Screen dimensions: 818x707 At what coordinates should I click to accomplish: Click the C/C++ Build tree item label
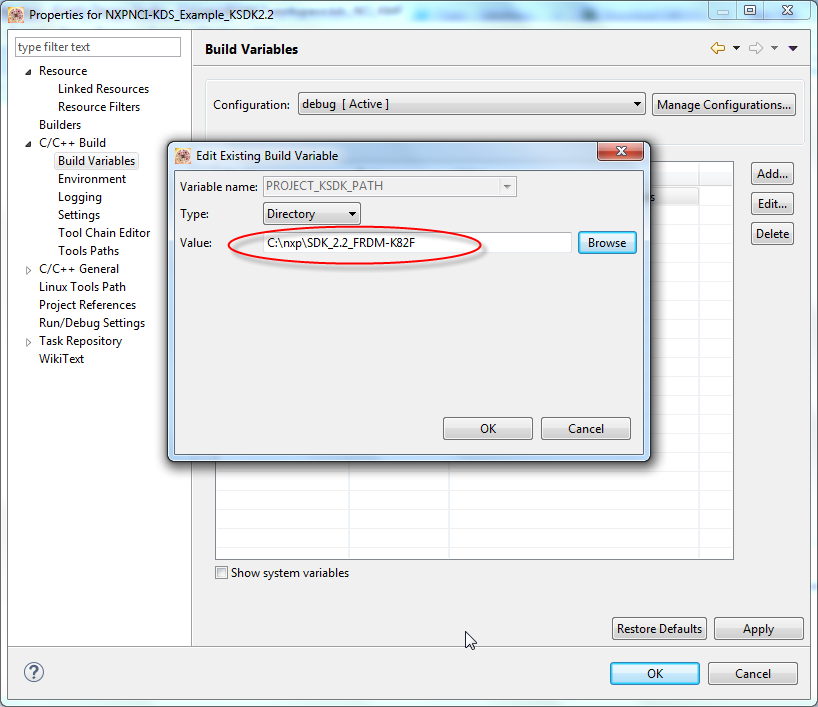tap(73, 143)
